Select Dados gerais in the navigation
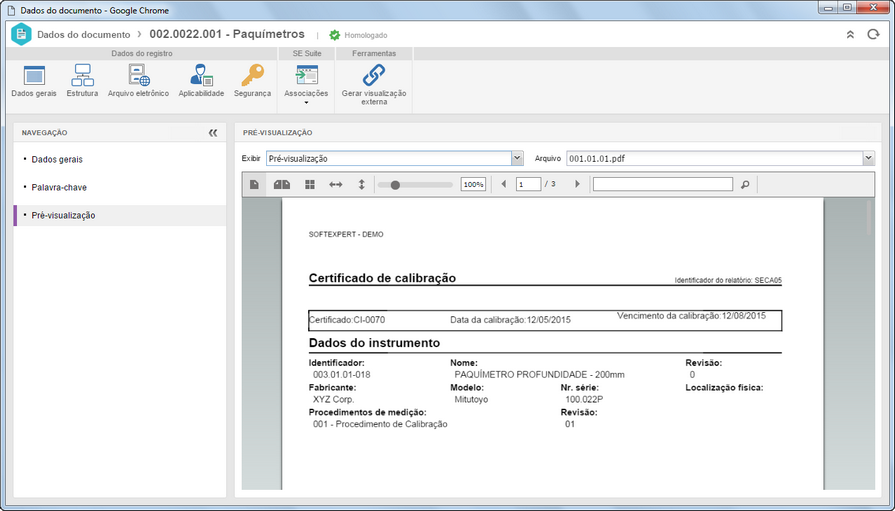 (x=57, y=159)
